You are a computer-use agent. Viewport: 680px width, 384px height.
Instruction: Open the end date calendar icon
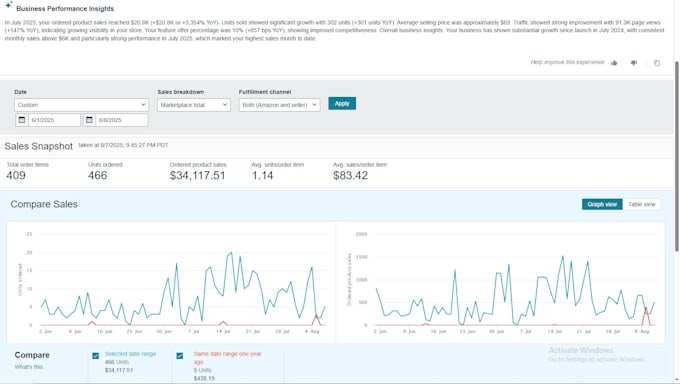[x=89, y=120]
